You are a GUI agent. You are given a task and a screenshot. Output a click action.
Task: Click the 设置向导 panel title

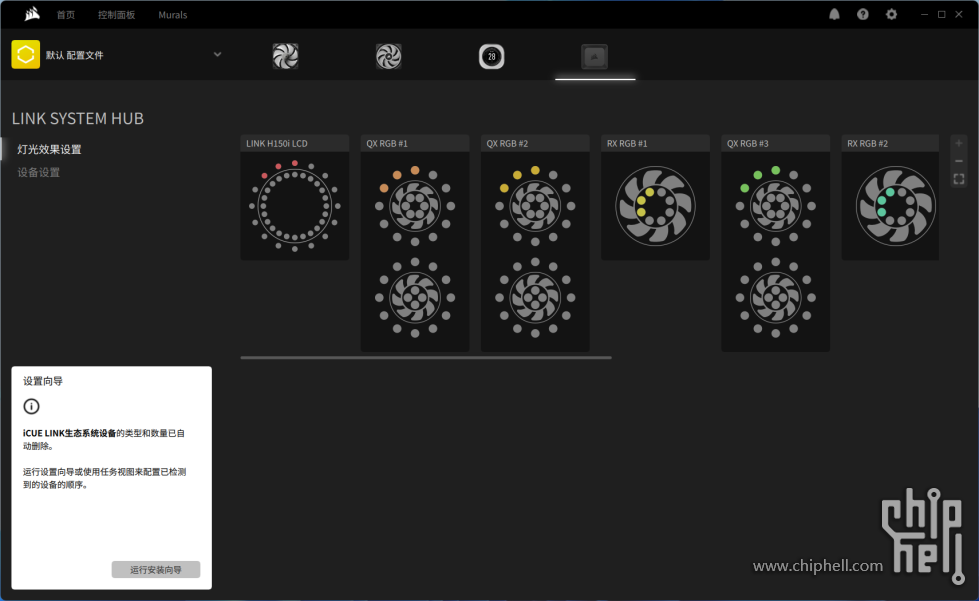43,381
